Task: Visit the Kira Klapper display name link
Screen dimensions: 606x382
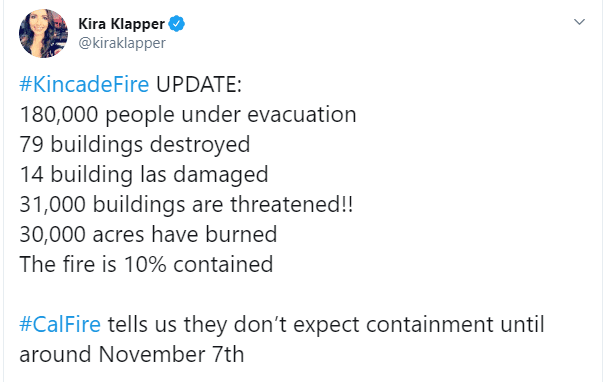Action: pyautogui.click(x=121, y=24)
